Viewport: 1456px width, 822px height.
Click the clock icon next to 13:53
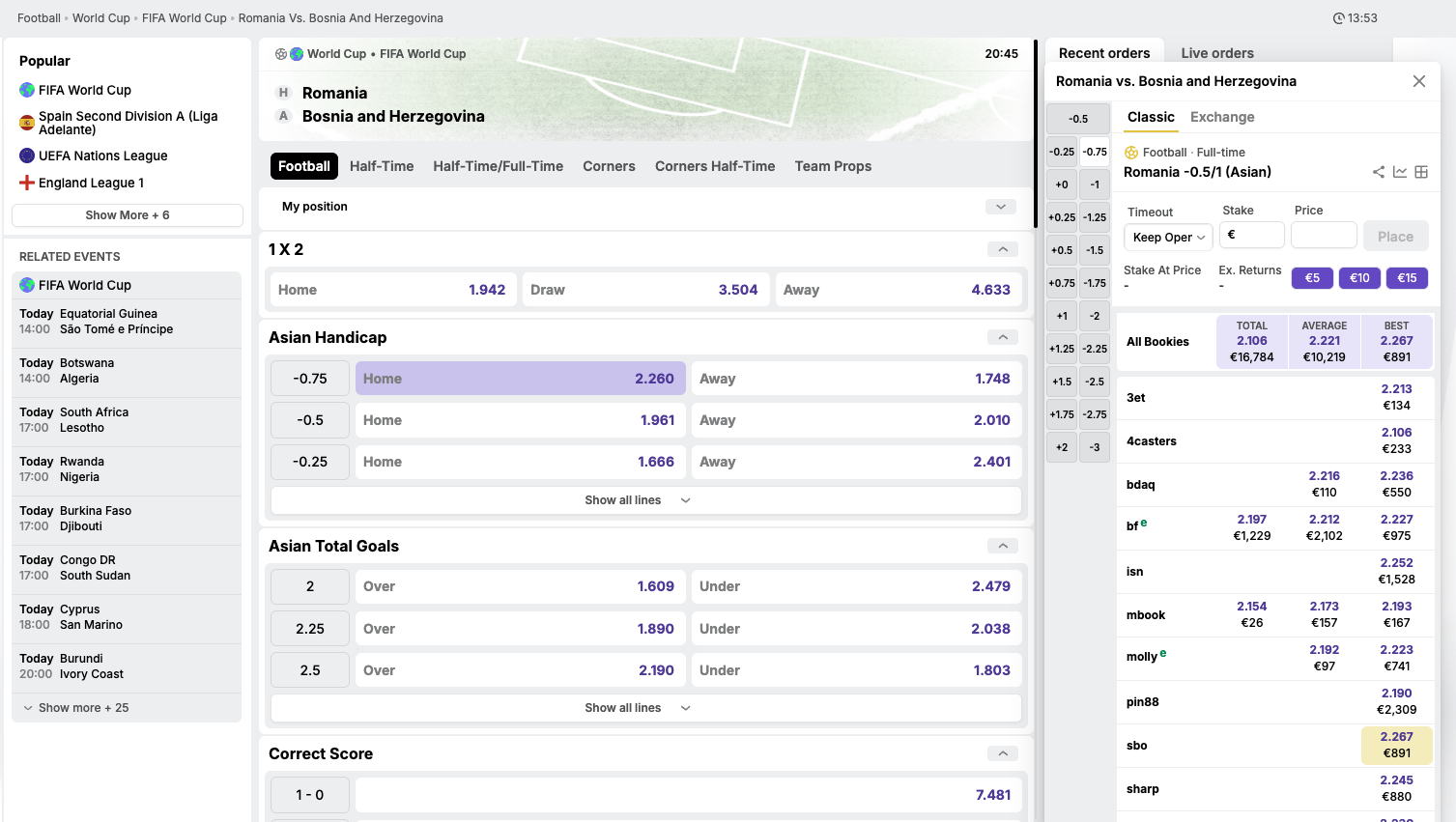(1338, 17)
